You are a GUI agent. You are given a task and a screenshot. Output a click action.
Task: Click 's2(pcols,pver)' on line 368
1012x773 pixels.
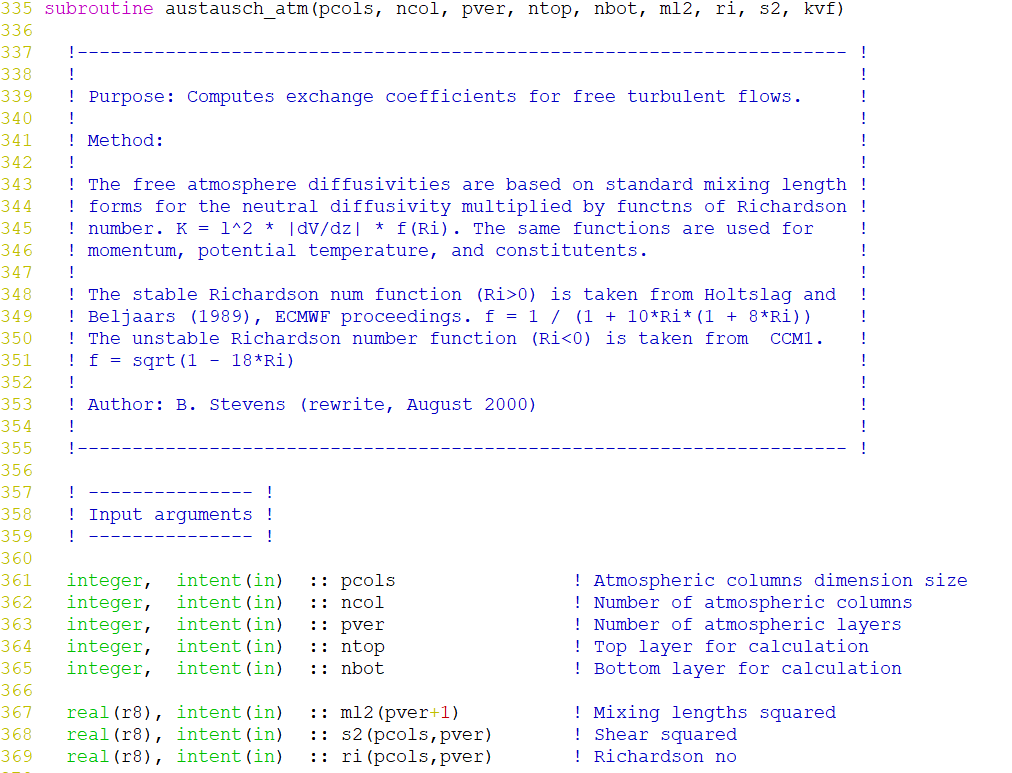point(416,734)
